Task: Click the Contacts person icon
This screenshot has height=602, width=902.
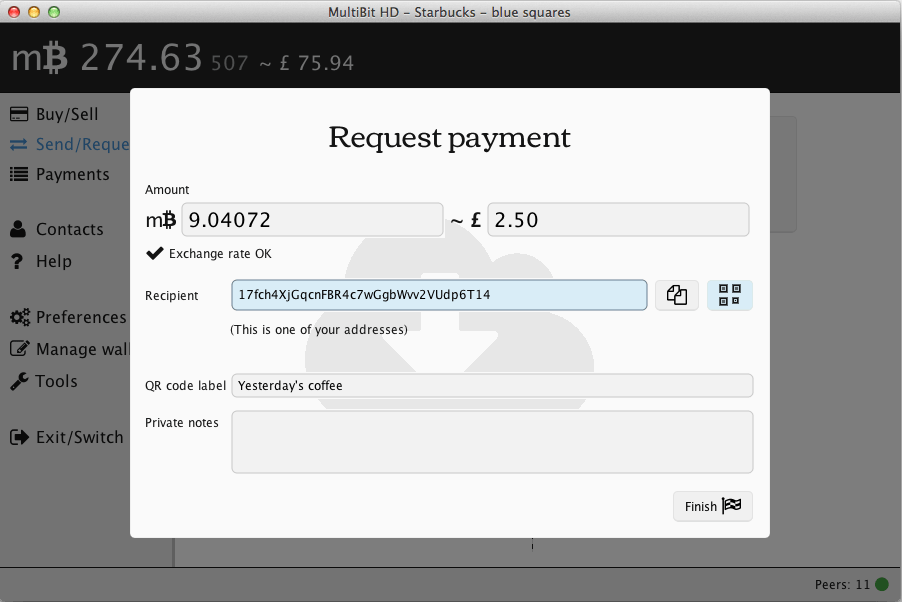Action: point(19,229)
